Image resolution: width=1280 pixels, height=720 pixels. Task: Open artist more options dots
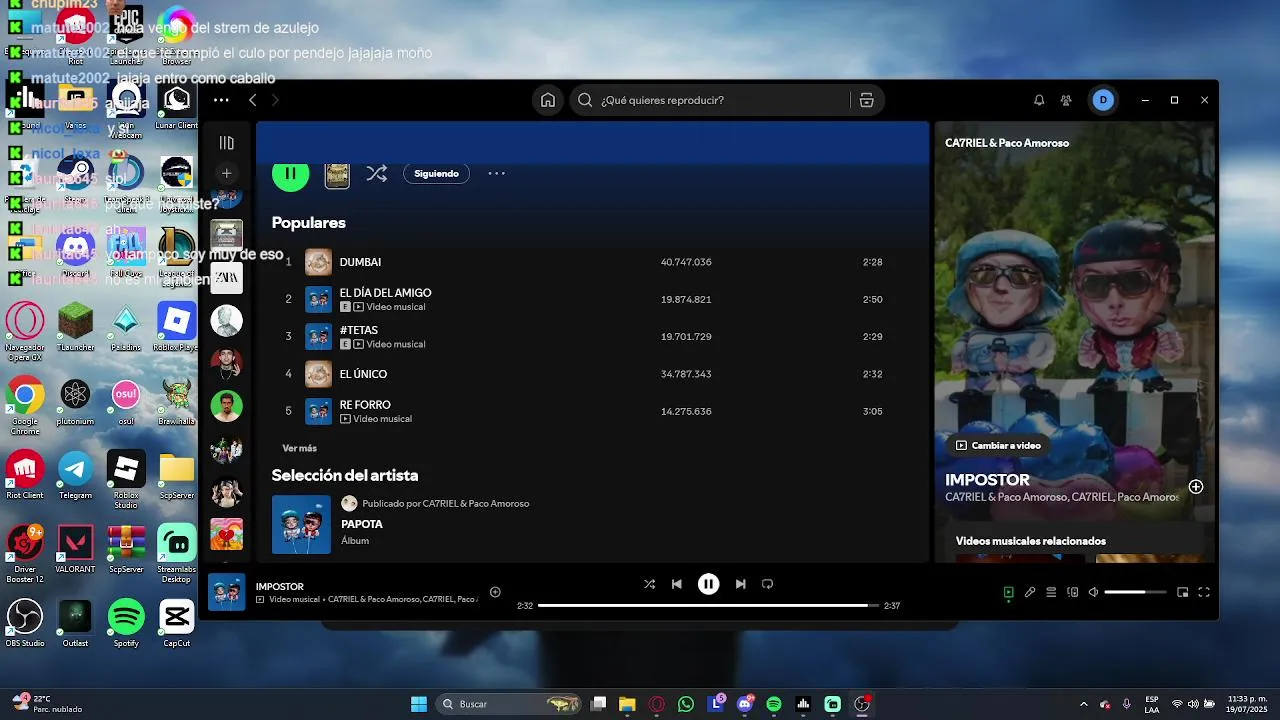point(496,174)
